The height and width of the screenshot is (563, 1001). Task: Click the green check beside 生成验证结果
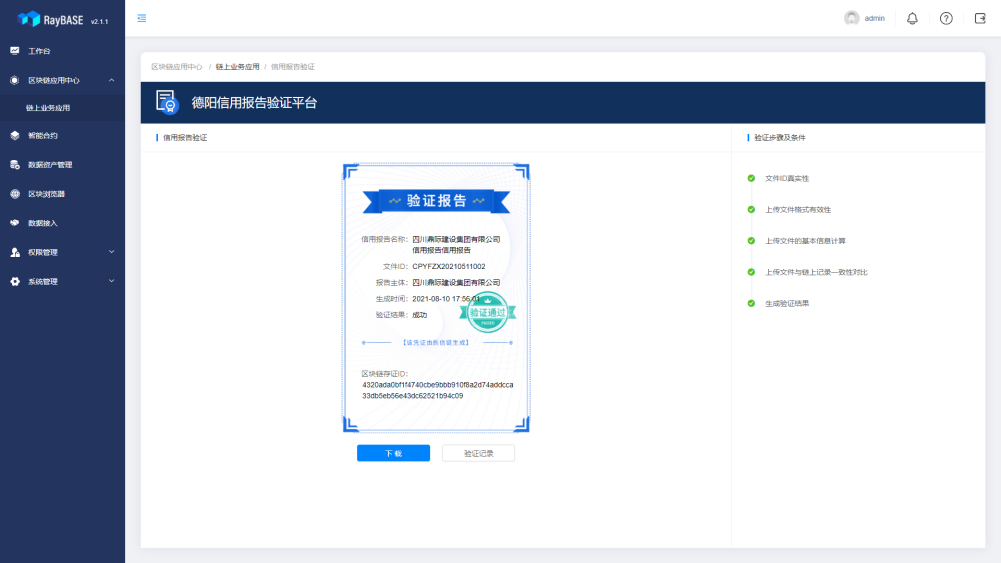point(751,303)
